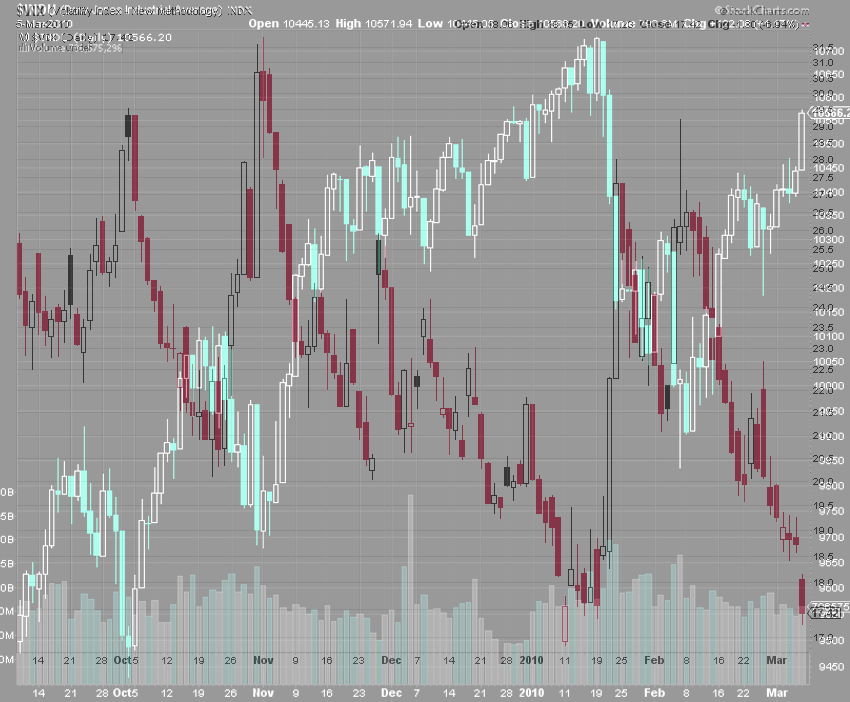850x702 pixels.
Task: Click the 10300 price scale label
Action: point(829,240)
